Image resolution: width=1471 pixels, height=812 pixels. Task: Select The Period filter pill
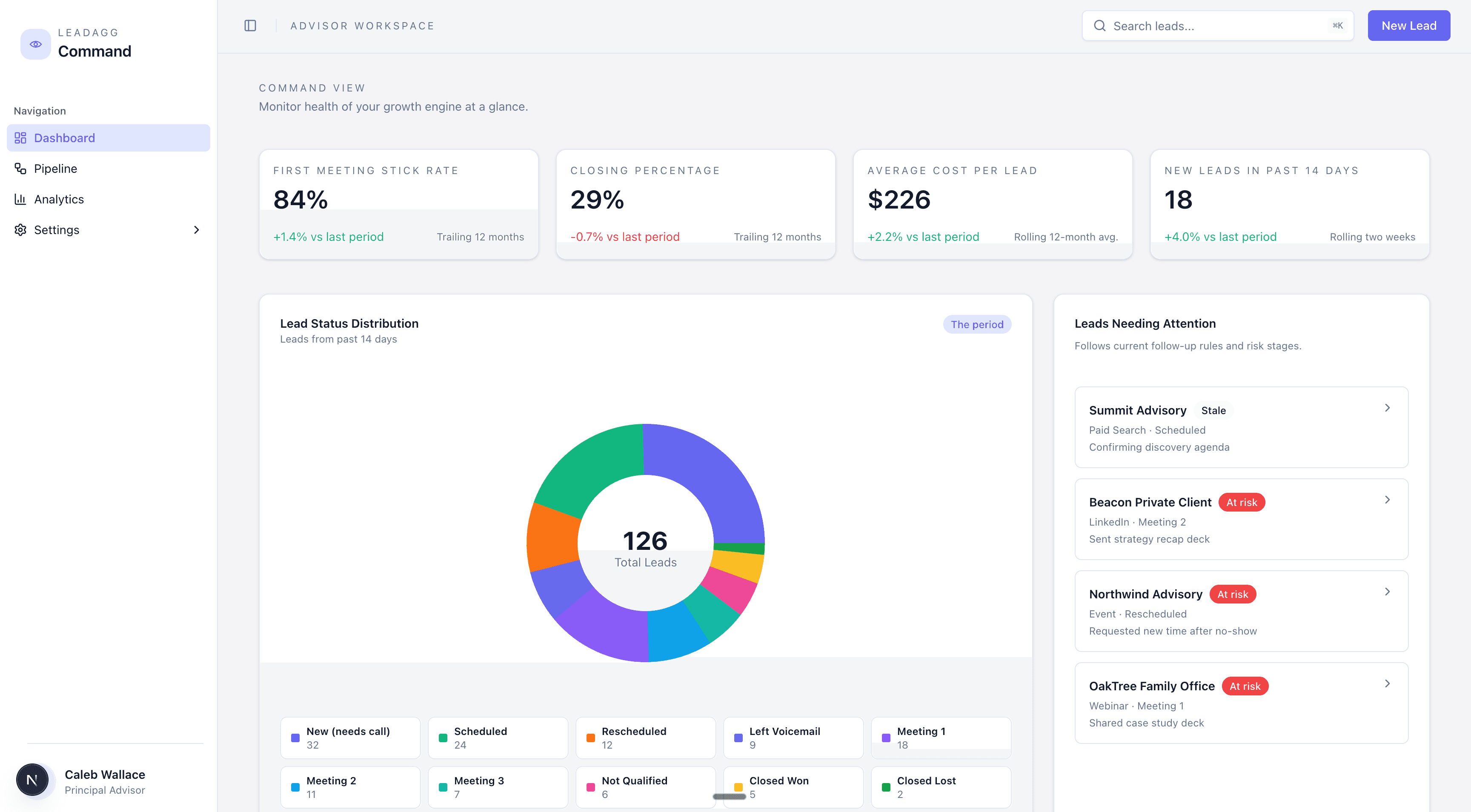coord(976,324)
